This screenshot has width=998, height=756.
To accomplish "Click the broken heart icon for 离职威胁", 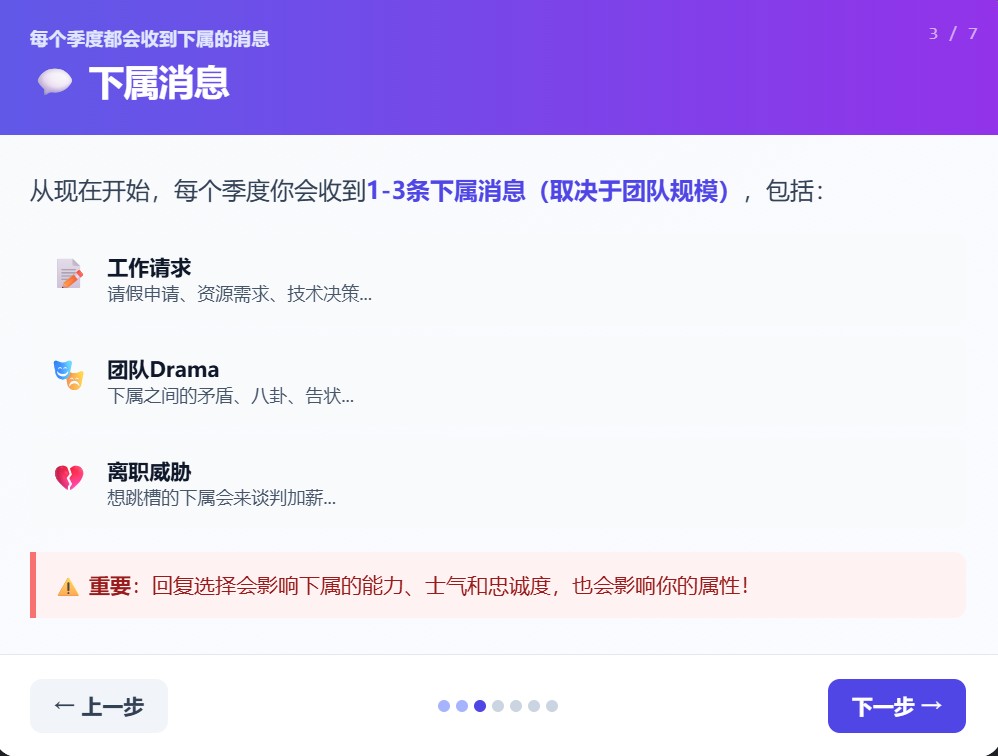I will click(x=69, y=478).
